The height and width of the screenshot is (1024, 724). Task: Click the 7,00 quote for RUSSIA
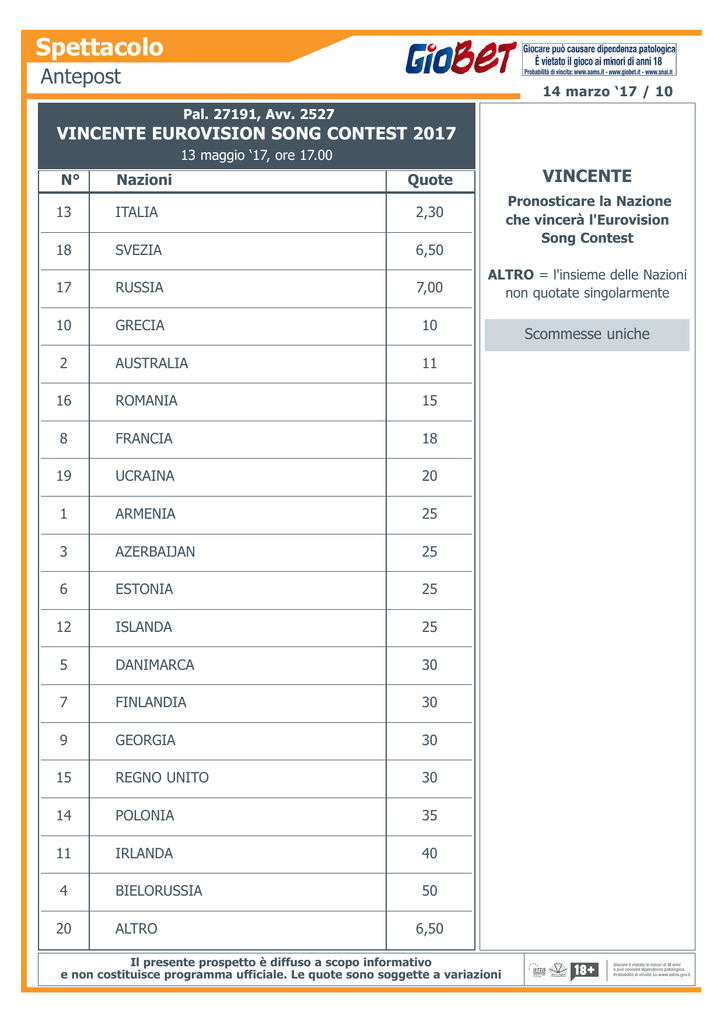[430, 287]
